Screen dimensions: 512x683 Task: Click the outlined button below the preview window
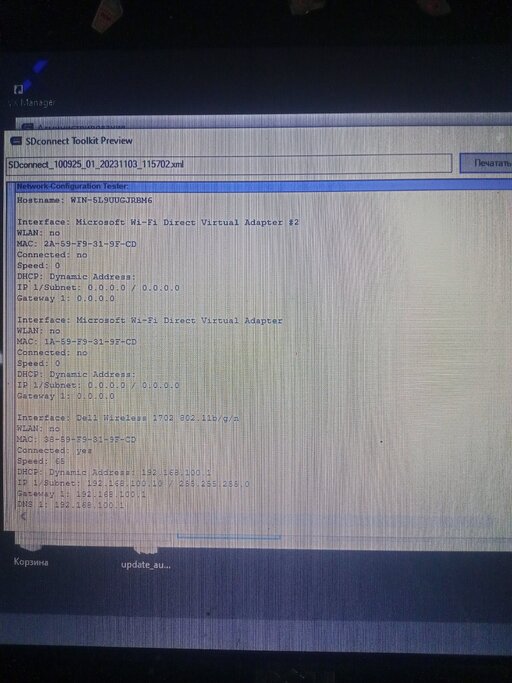pyautogui.click(x=228, y=537)
